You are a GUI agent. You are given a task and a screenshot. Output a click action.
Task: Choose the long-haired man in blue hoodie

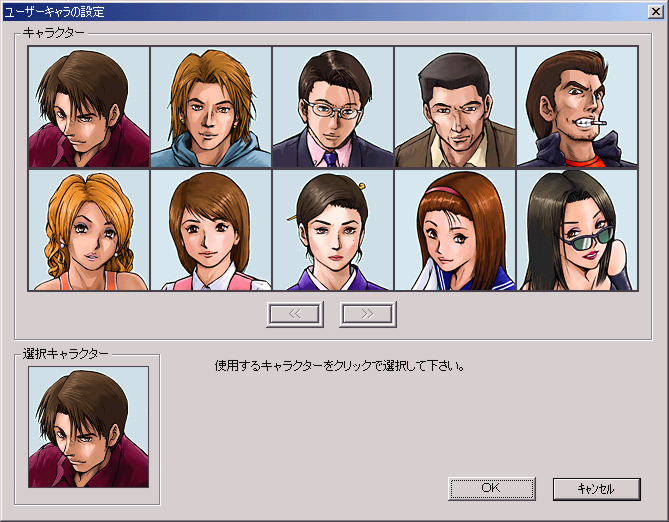pos(211,108)
